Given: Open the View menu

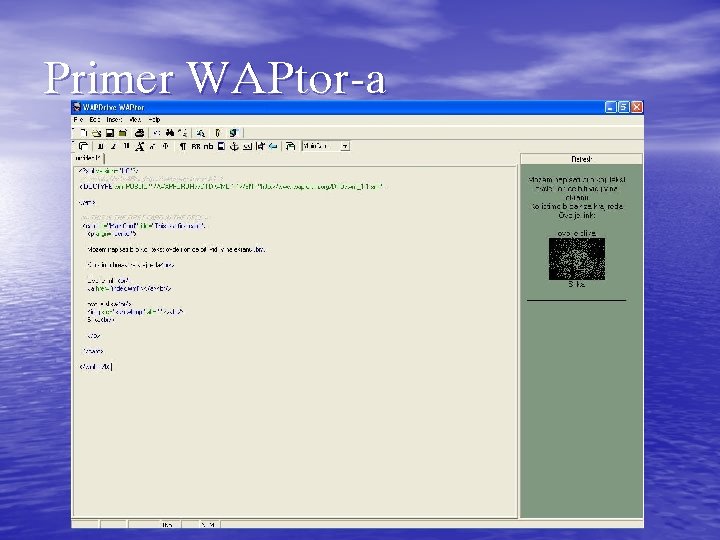Looking at the screenshot, I should coord(135,119).
